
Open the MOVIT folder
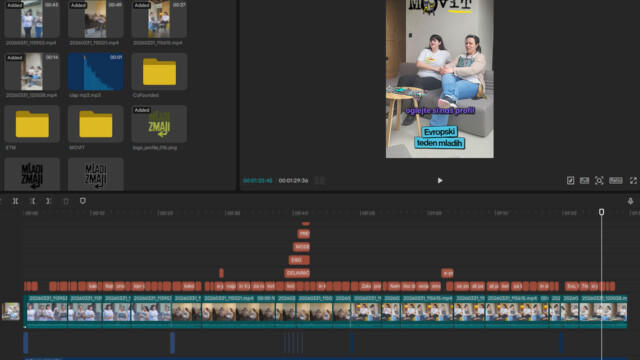(96, 124)
